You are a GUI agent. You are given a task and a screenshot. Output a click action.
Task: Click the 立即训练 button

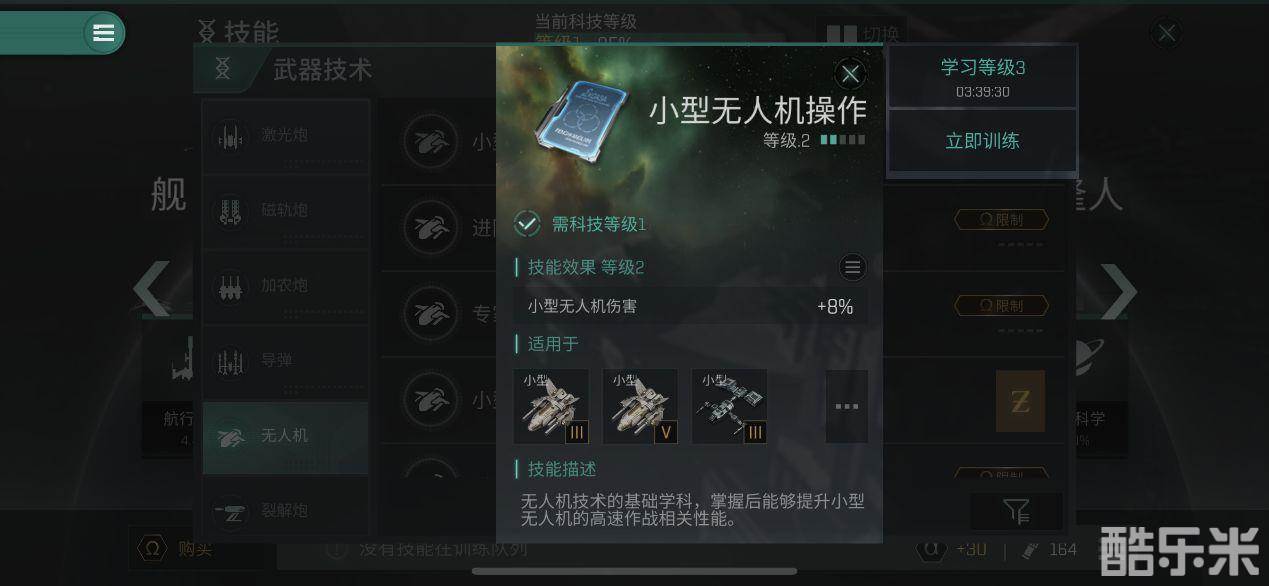point(982,141)
